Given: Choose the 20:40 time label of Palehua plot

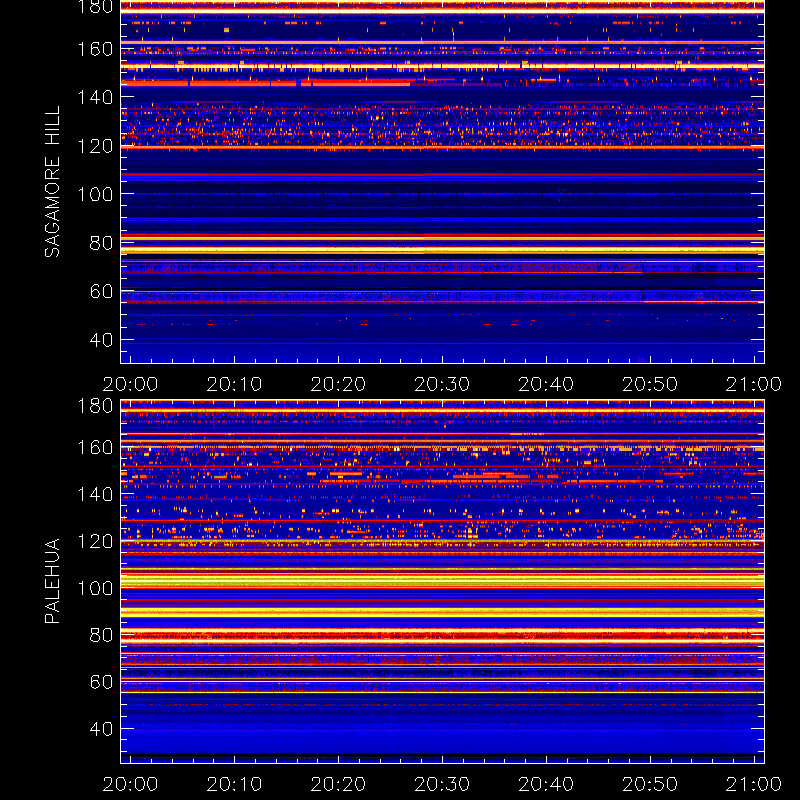Looking at the screenshot, I should [x=546, y=784].
